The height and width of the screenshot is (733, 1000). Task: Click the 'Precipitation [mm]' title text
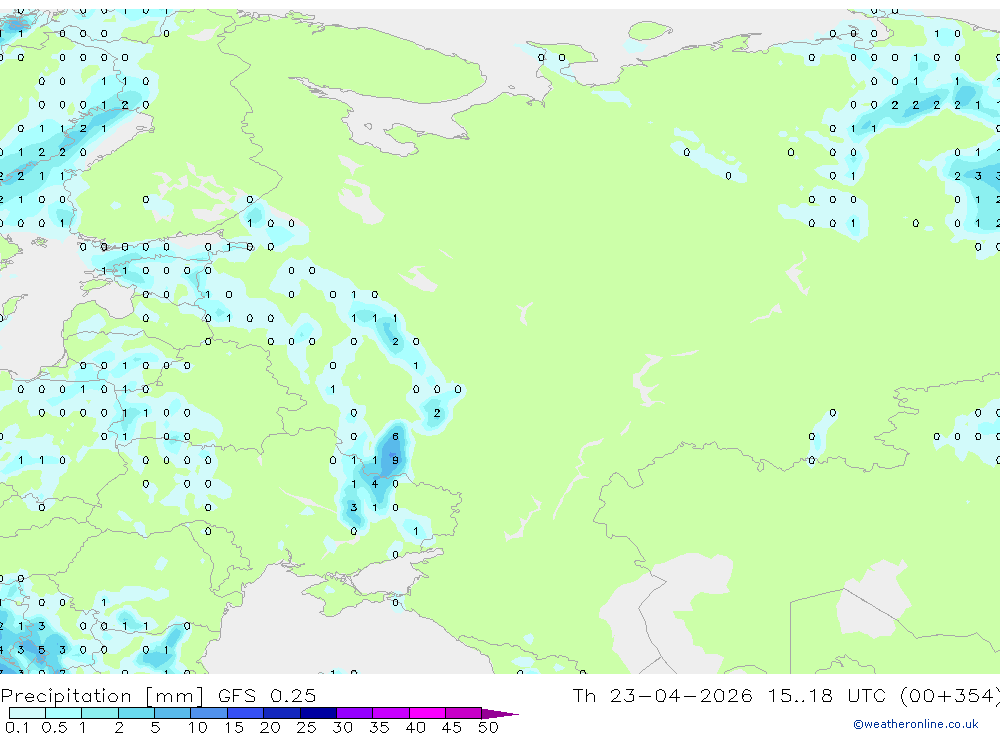102,695
